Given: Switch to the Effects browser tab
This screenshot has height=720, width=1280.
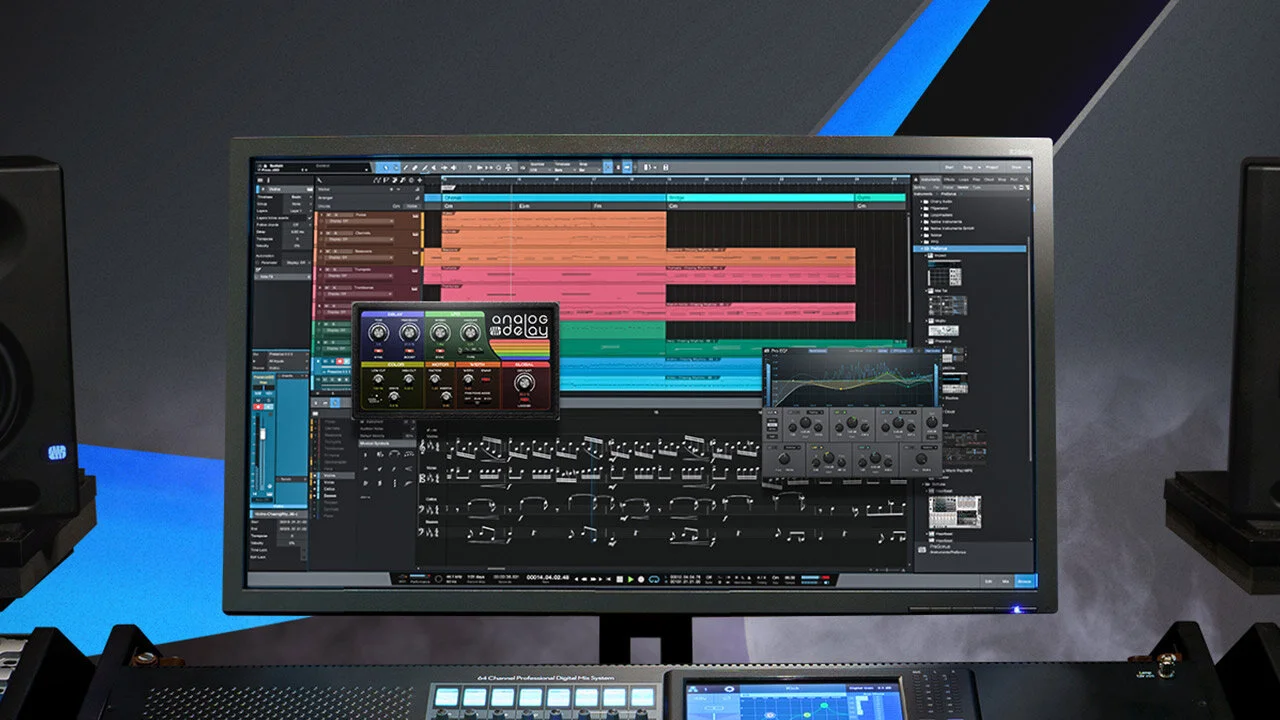Looking at the screenshot, I should (x=949, y=180).
